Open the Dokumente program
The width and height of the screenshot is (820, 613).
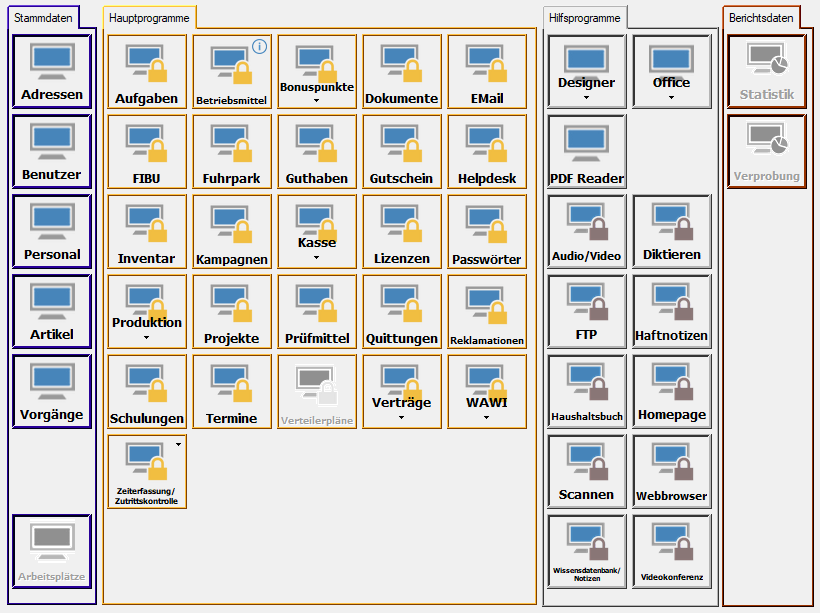pos(402,72)
